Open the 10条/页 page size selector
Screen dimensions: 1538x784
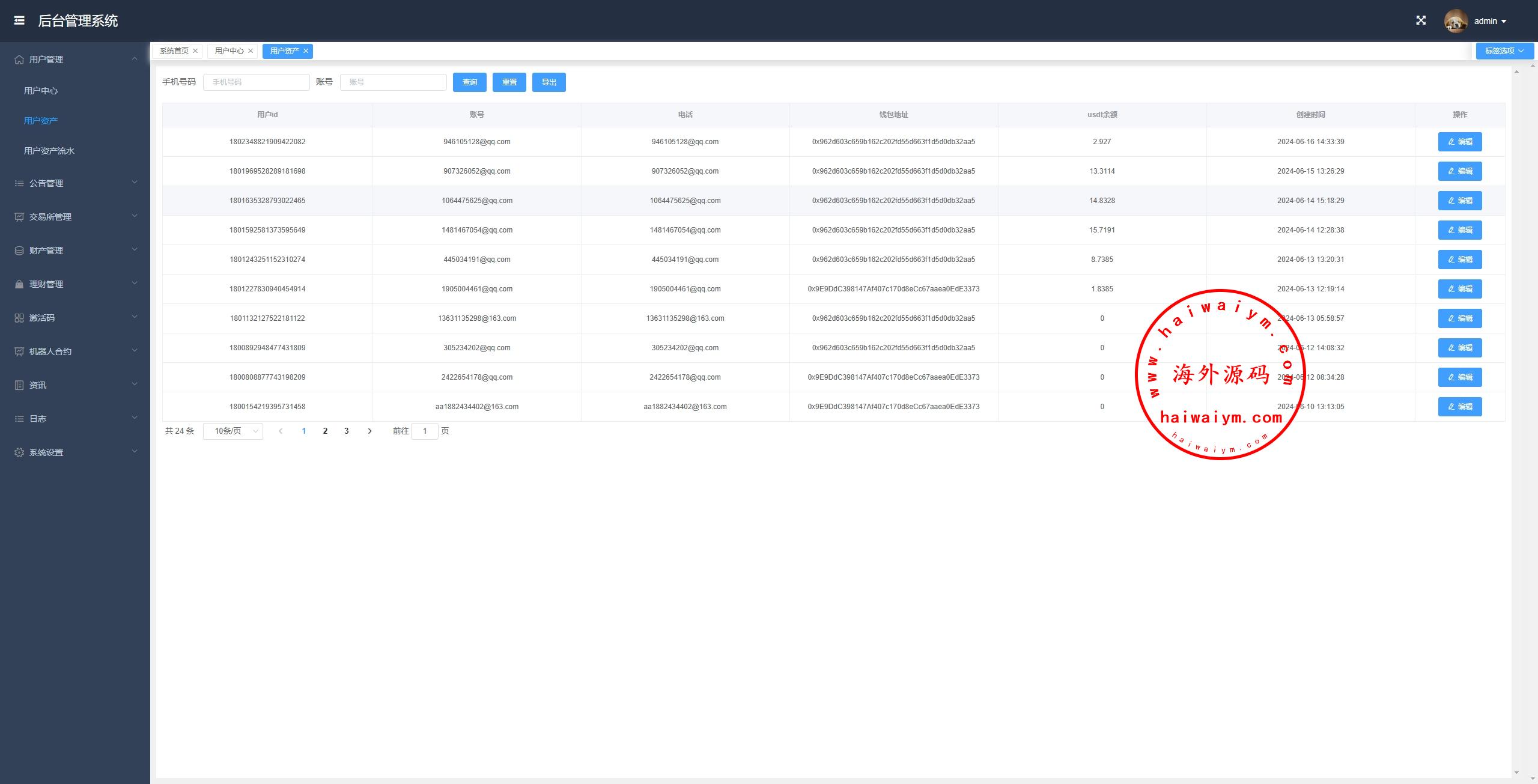(233, 431)
